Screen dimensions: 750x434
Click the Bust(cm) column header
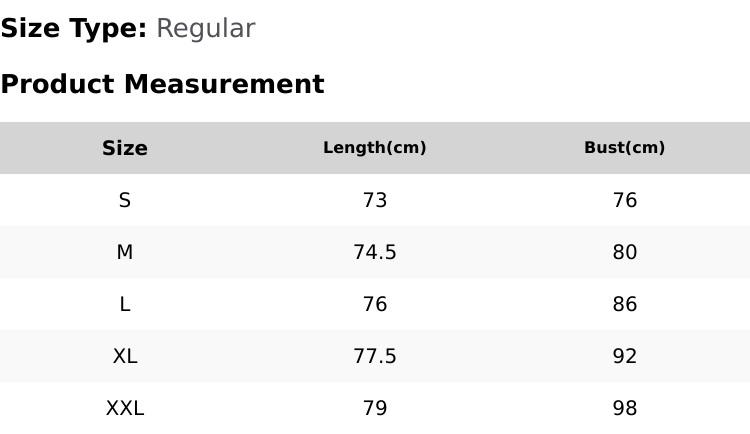(x=625, y=148)
